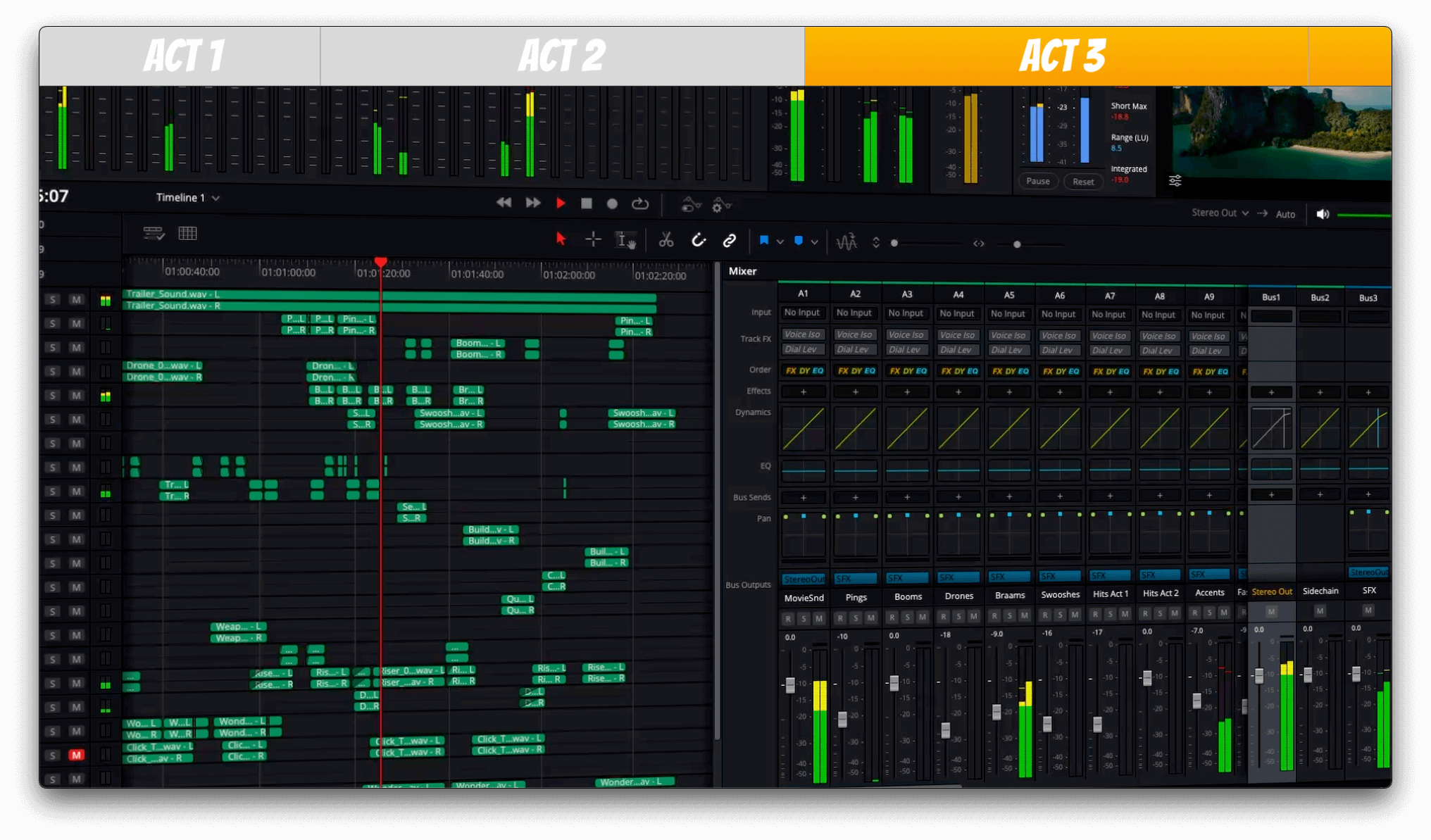Disable the red active mute button
This screenshot has width=1431, height=840.
76,755
